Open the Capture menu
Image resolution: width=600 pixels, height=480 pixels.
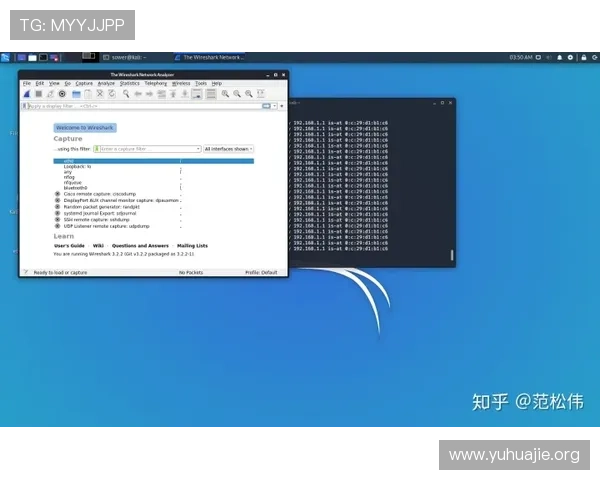click(x=84, y=83)
